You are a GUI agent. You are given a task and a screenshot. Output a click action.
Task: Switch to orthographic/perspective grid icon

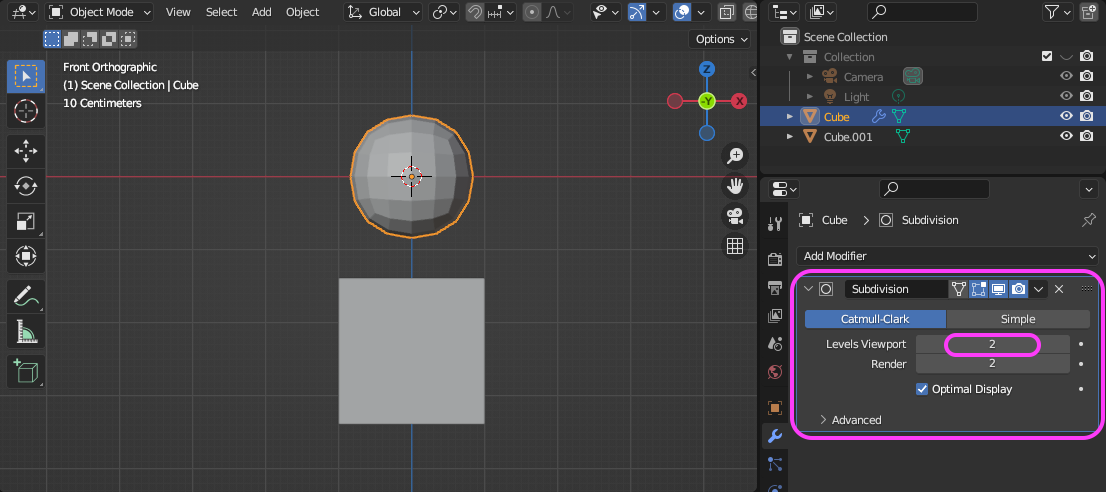click(735, 246)
